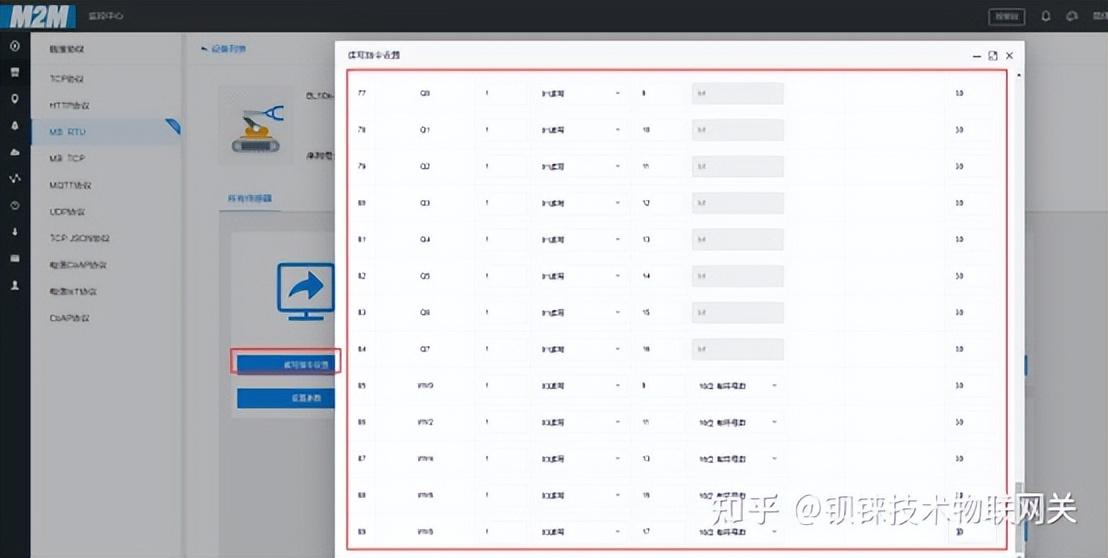Click the name field in row 86
This screenshot has height=558, width=1108.
pos(425,422)
